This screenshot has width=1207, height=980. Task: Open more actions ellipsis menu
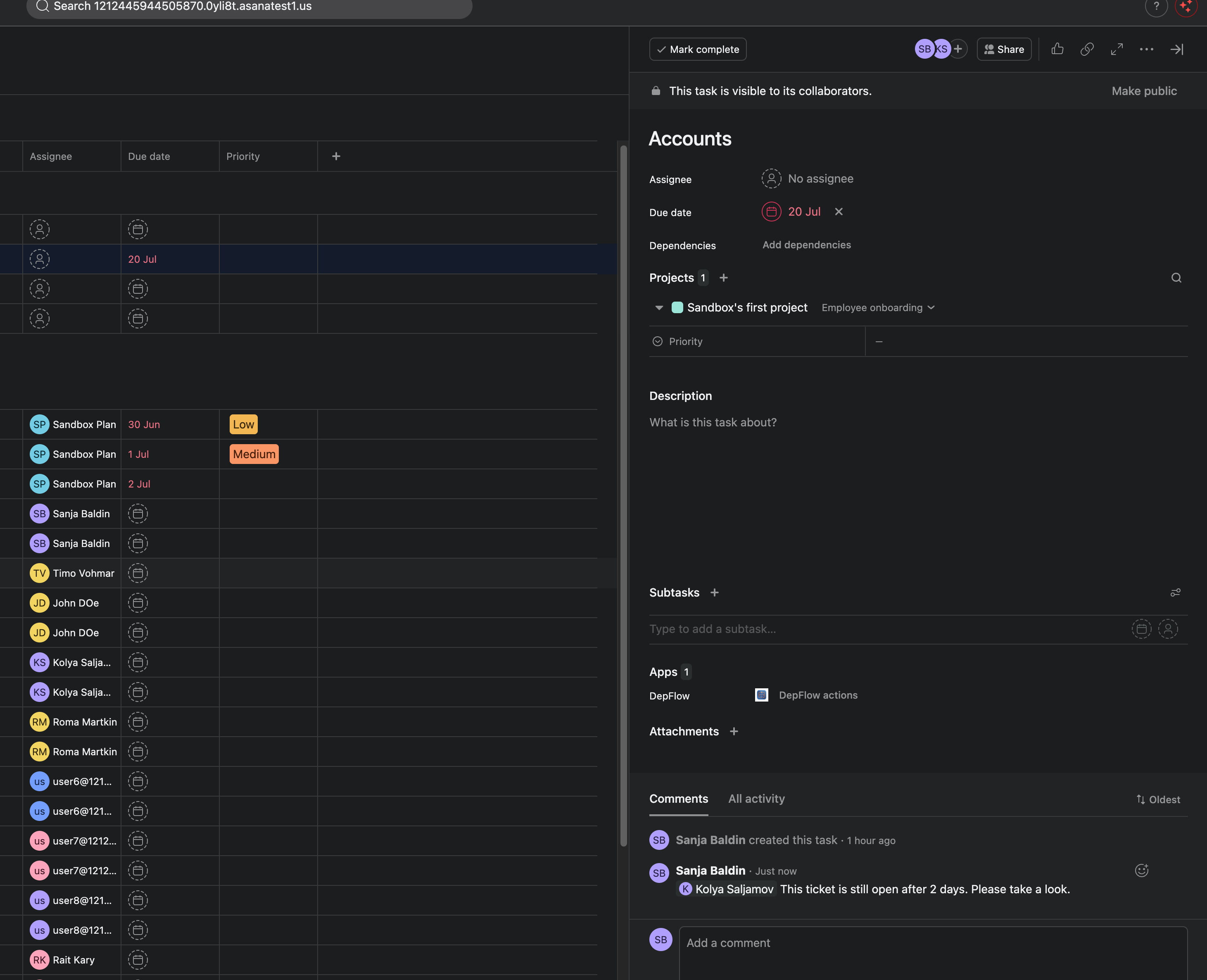click(x=1146, y=49)
